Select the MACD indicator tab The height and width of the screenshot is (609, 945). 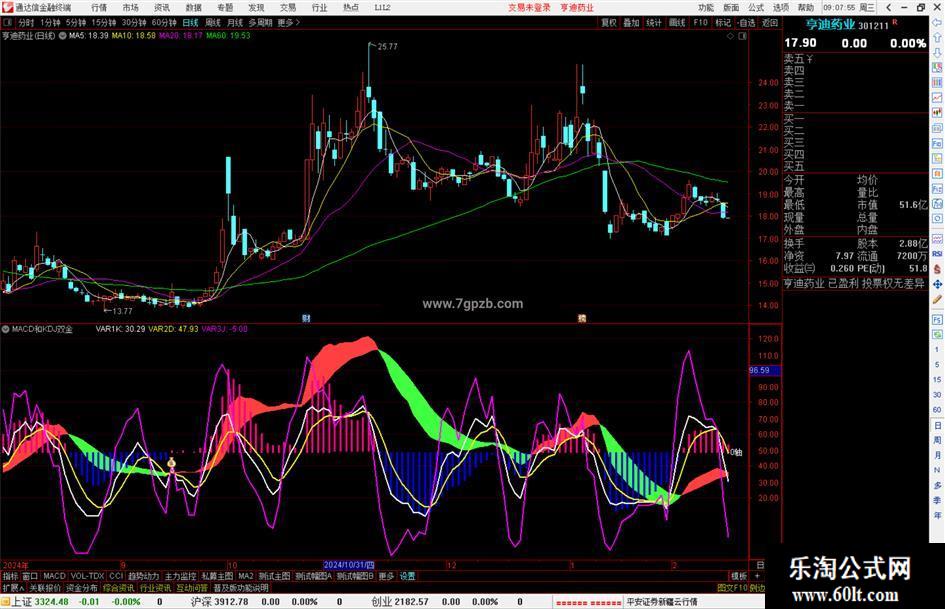point(54,576)
